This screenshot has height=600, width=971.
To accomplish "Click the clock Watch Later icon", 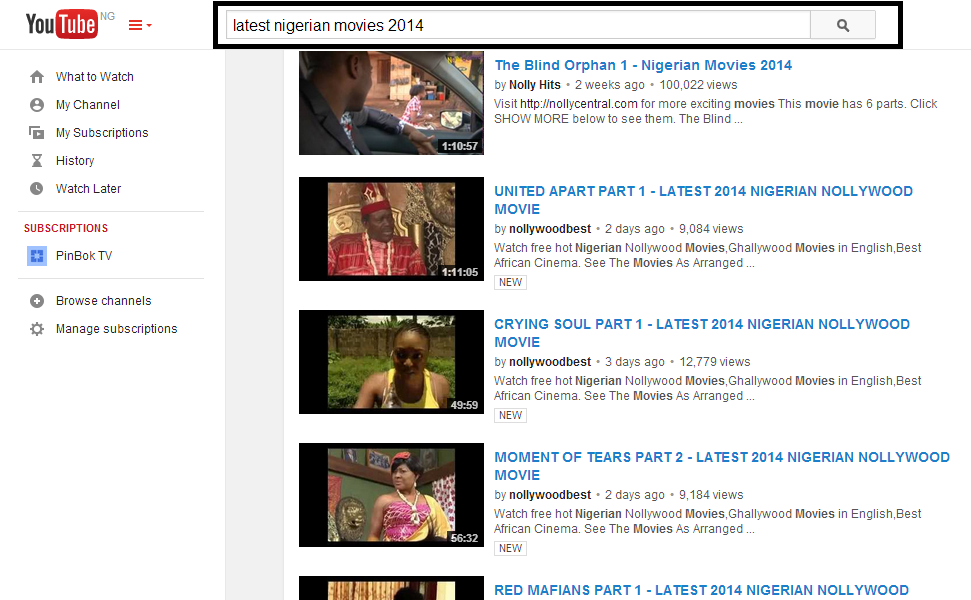I will (37, 188).
